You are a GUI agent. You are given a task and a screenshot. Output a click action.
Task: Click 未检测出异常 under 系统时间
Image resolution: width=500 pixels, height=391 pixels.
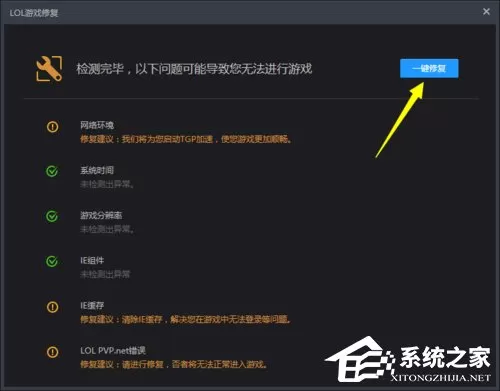tap(107, 184)
